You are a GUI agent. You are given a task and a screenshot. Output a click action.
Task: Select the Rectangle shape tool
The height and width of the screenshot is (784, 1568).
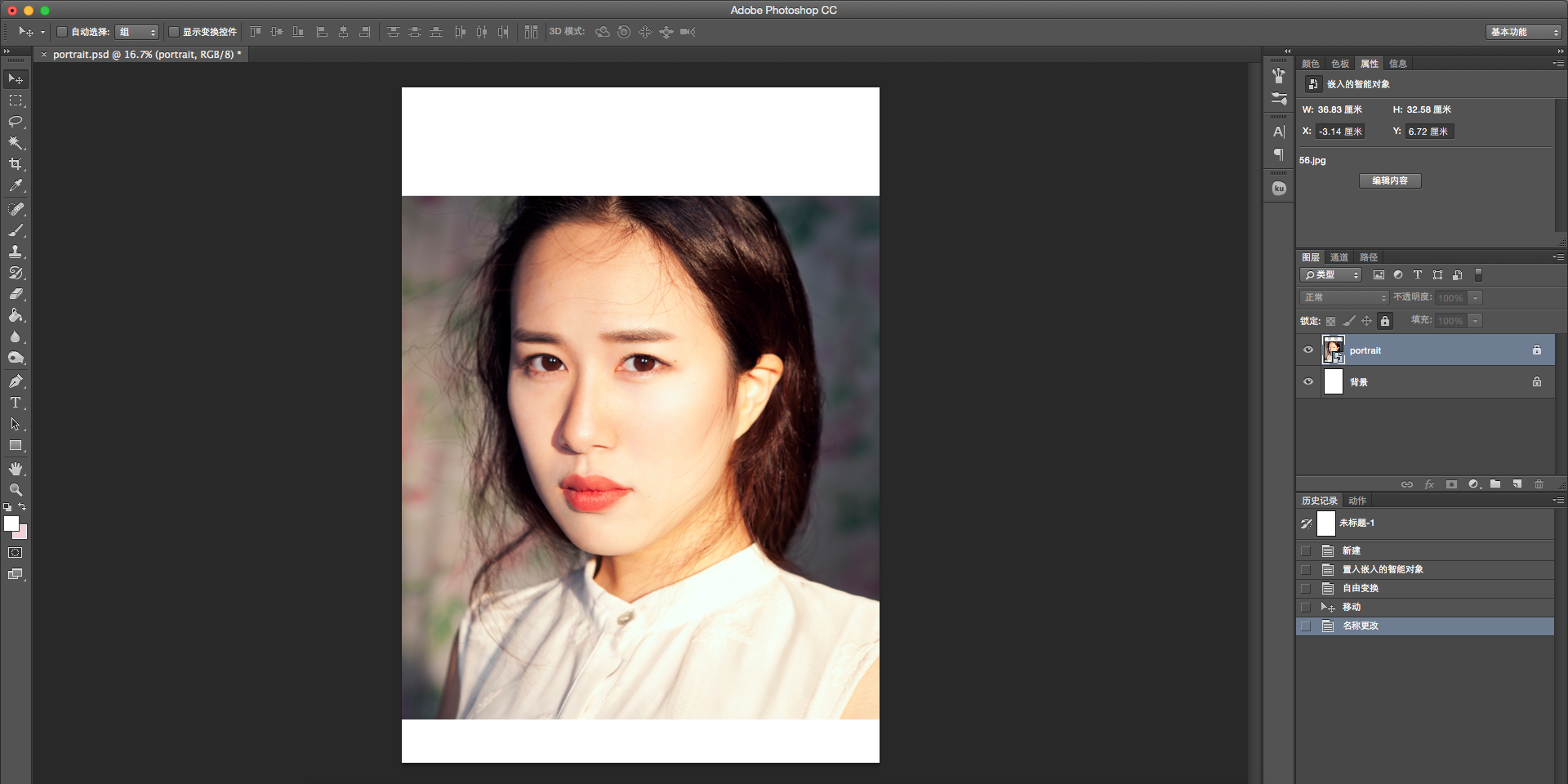coord(16,446)
